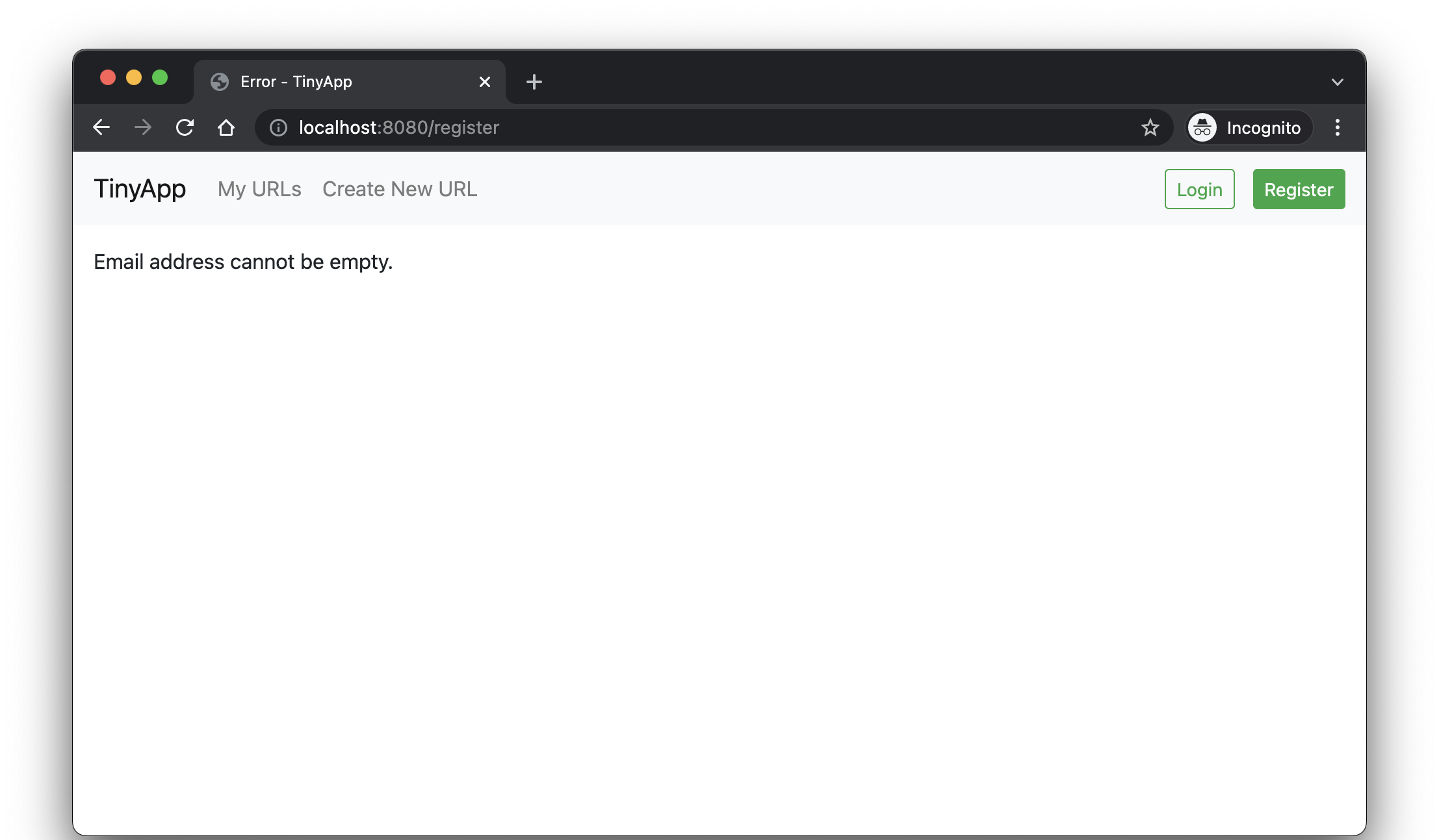
Task: Click the green fullscreen window button
Action: tap(160, 78)
